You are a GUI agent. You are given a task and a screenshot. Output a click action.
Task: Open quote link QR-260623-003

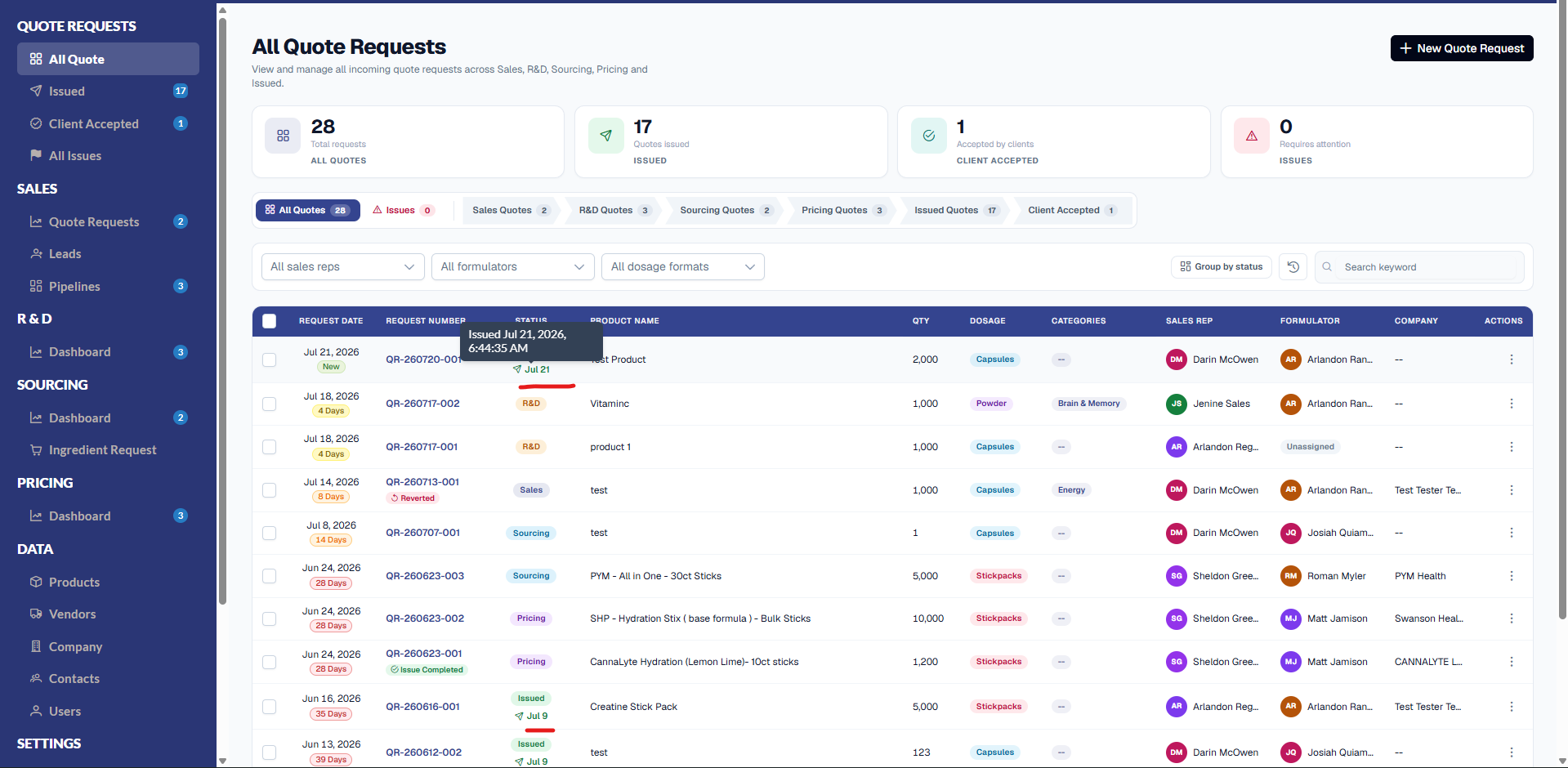click(x=425, y=576)
